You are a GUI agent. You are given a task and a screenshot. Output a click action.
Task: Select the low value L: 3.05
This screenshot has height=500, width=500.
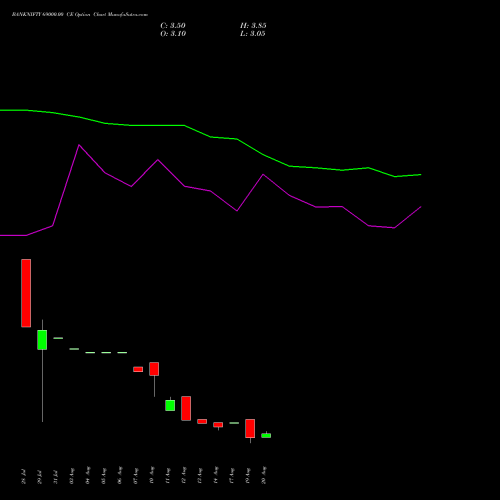pyautogui.click(x=253, y=34)
